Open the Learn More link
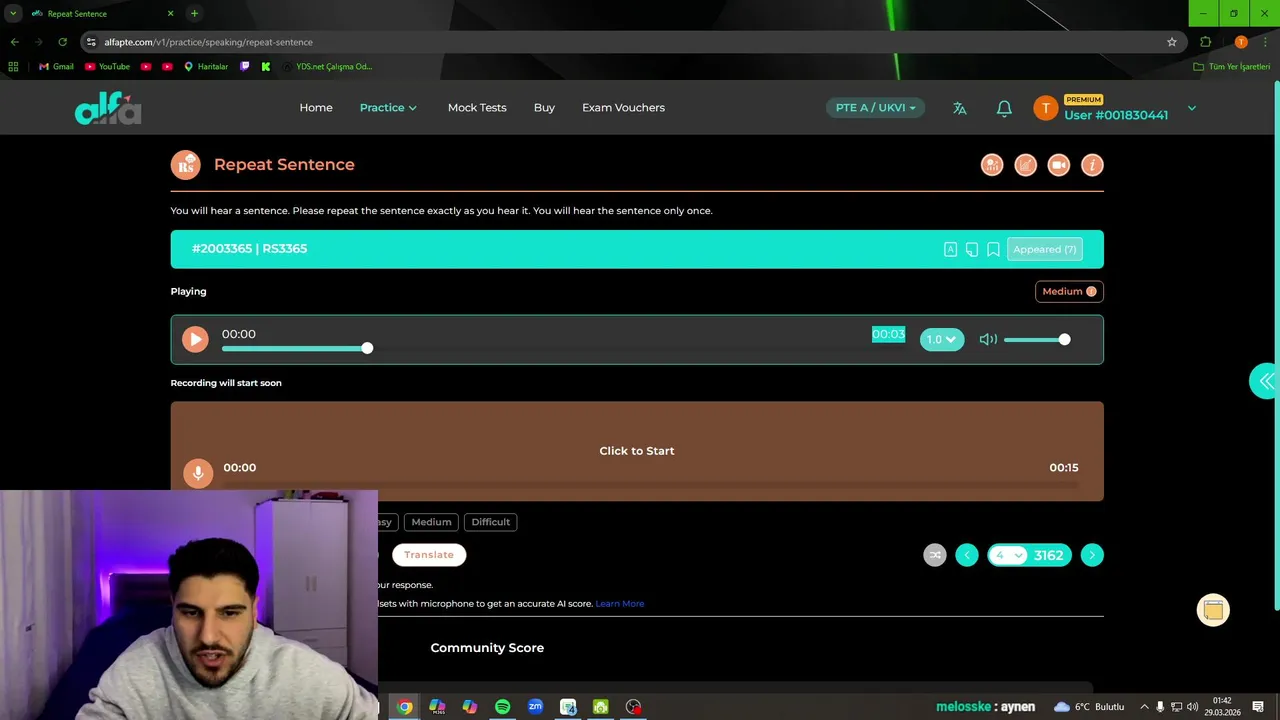1280x720 pixels. click(x=620, y=604)
